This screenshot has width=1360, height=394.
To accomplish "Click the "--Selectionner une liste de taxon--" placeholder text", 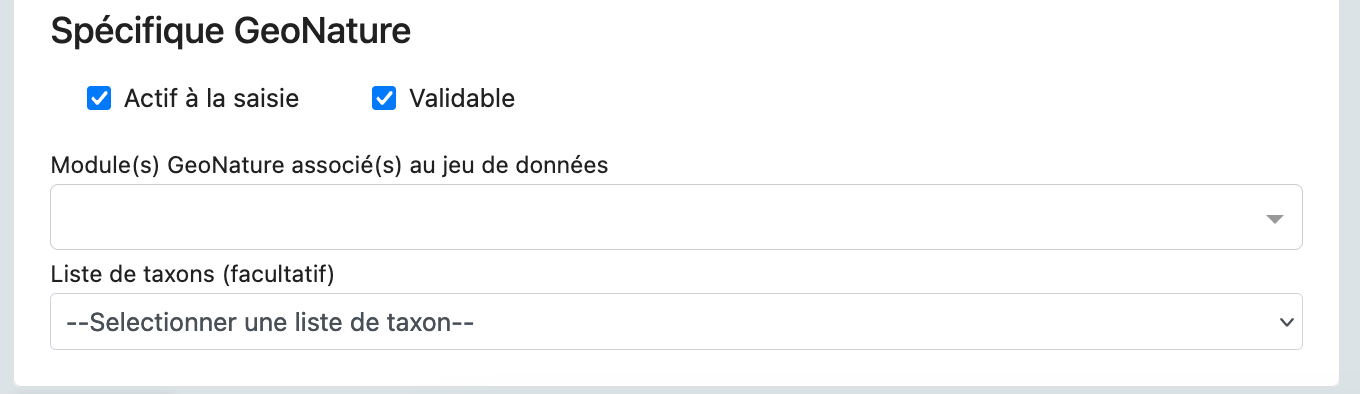I will (x=269, y=322).
